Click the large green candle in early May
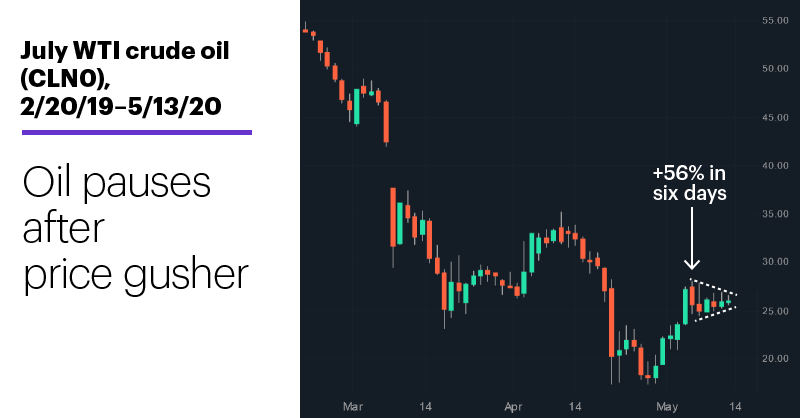 (x=685, y=306)
